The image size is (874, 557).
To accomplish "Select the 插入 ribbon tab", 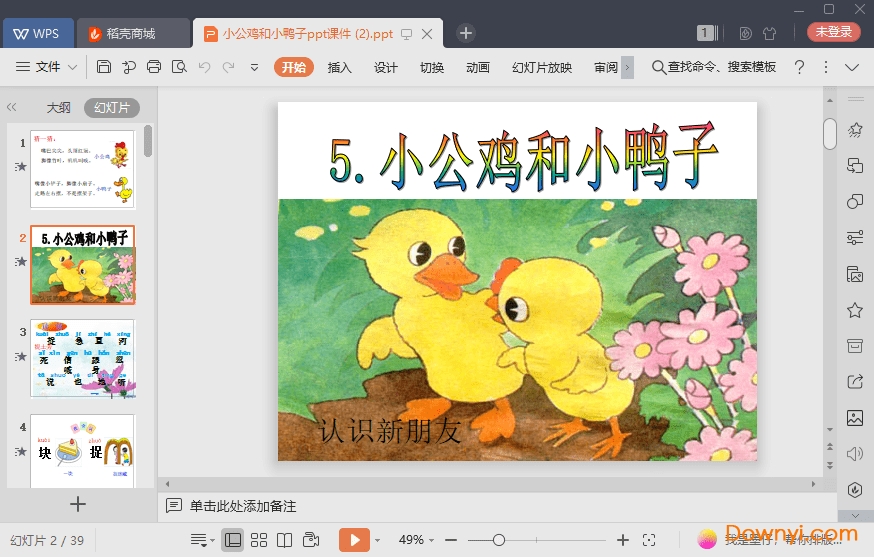I will 339,67.
